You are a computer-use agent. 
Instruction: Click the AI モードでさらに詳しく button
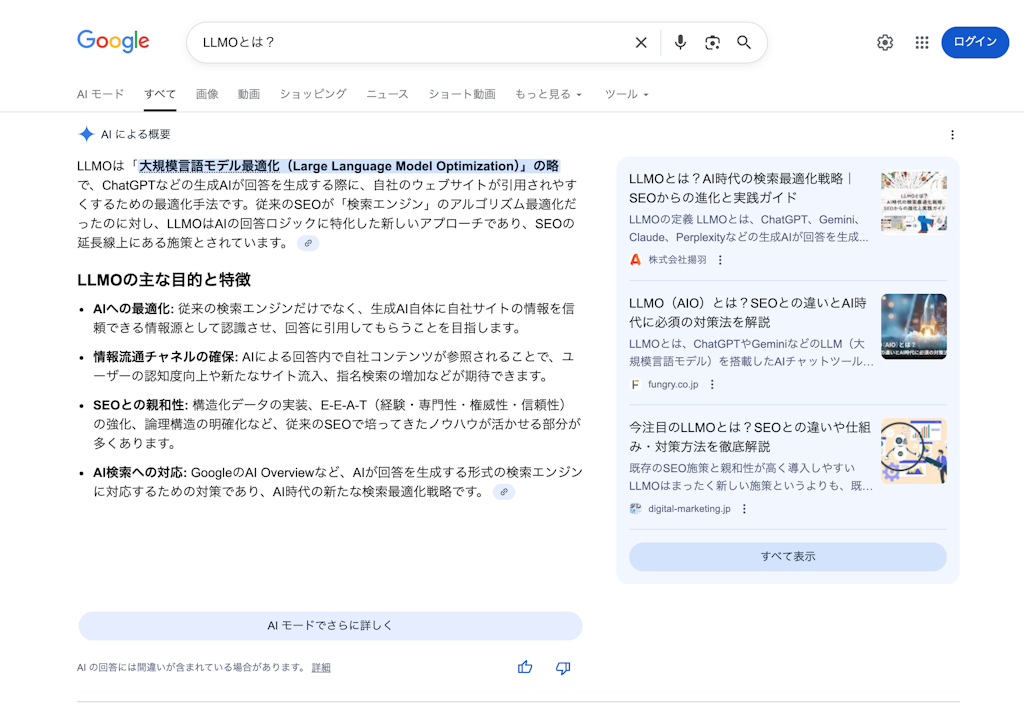(330, 625)
